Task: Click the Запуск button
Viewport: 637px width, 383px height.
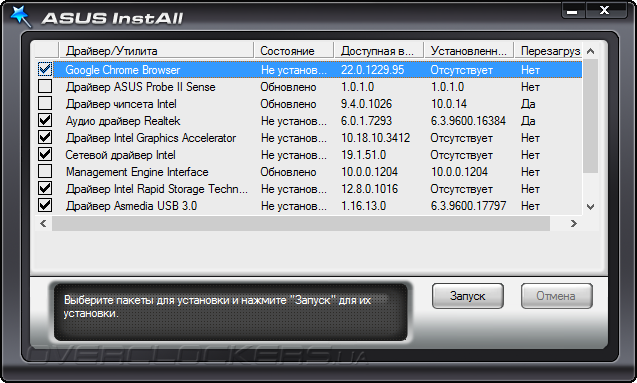Action: 468,296
